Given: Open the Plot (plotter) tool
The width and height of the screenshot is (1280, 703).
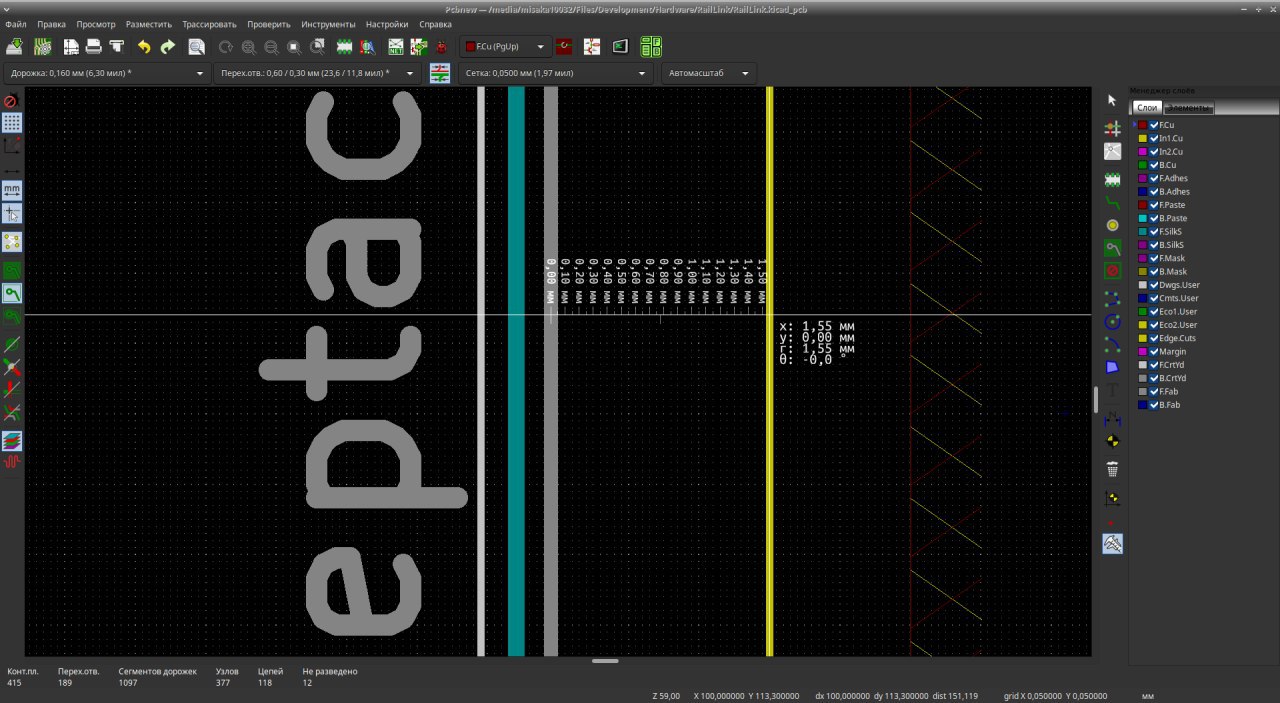Looking at the screenshot, I should pyautogui.click(x=116, y=47).
